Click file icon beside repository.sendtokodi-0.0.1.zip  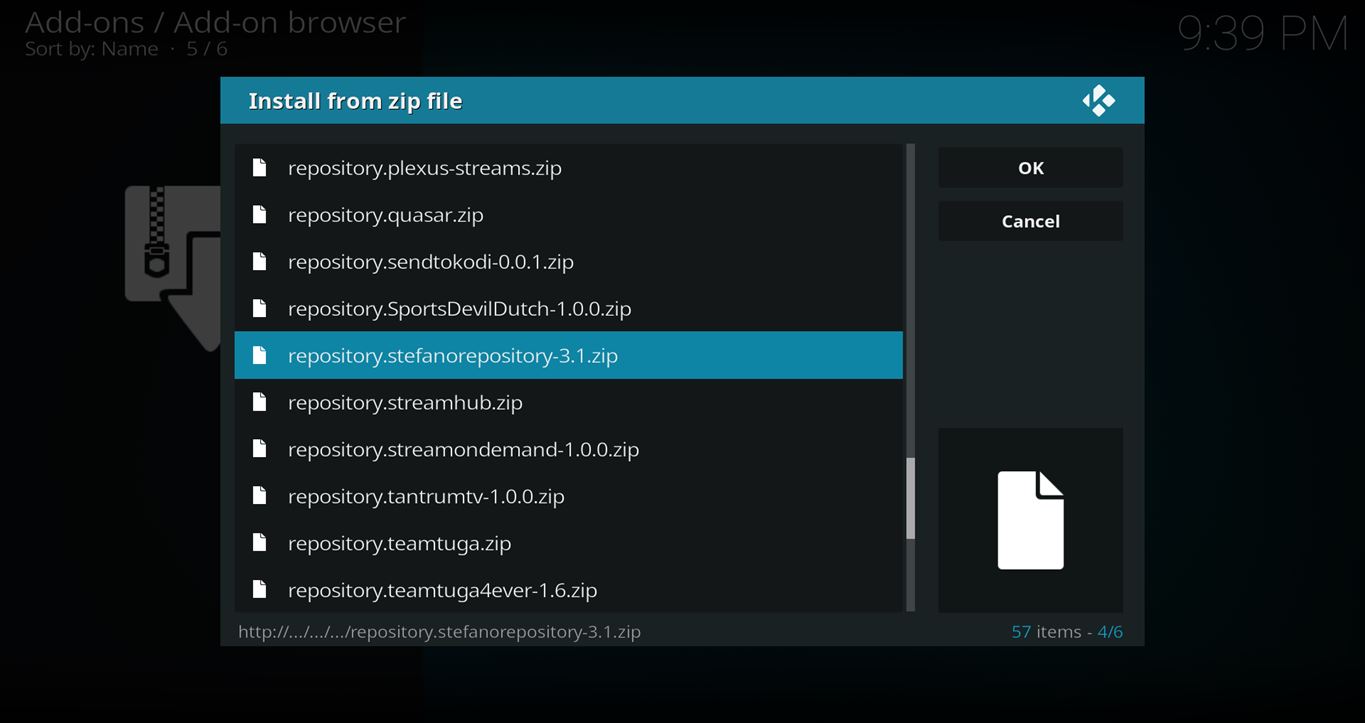(260, 262)
